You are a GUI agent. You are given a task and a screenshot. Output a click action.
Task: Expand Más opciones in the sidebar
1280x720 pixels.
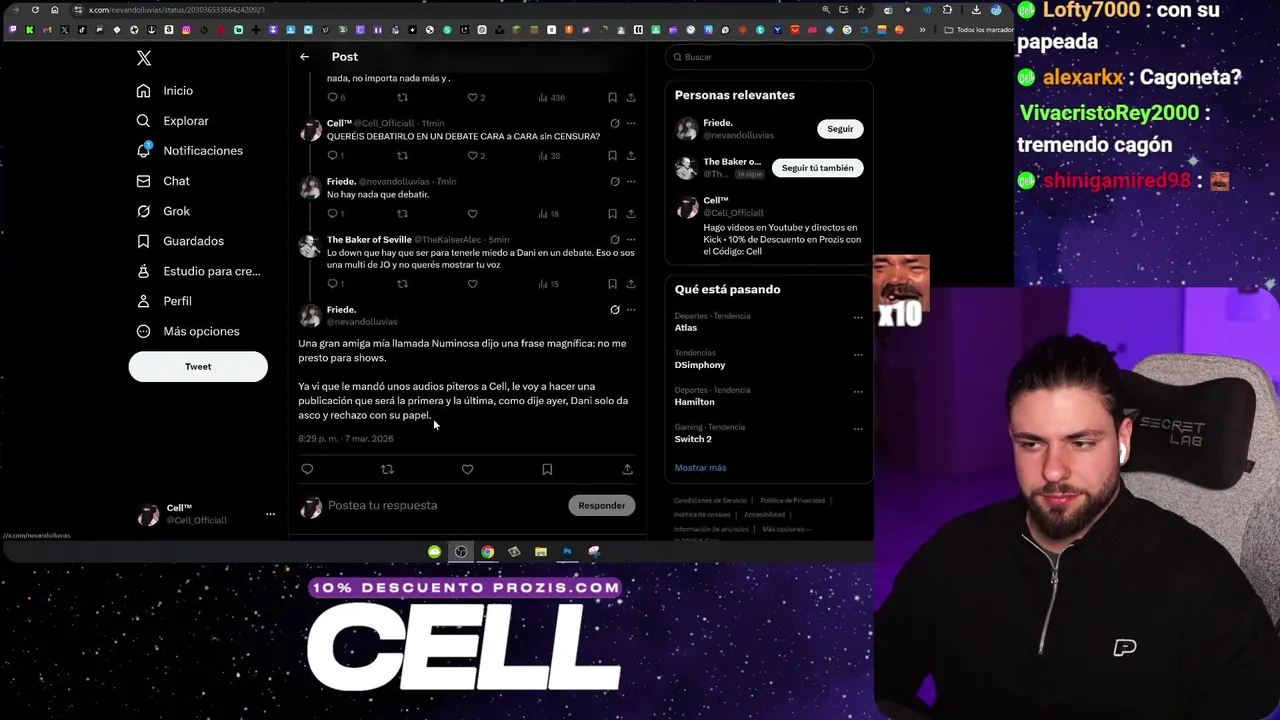[x=189, y=331]
